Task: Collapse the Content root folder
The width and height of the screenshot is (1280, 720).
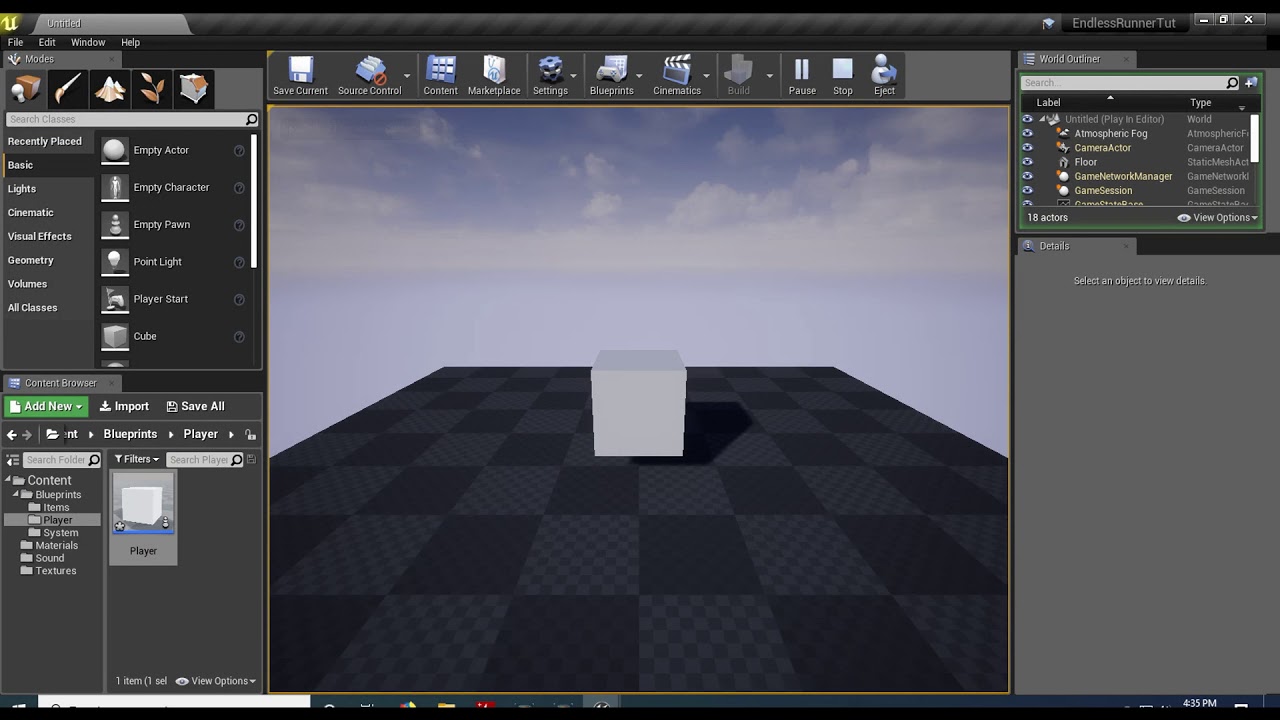Action: coord(8,480)
